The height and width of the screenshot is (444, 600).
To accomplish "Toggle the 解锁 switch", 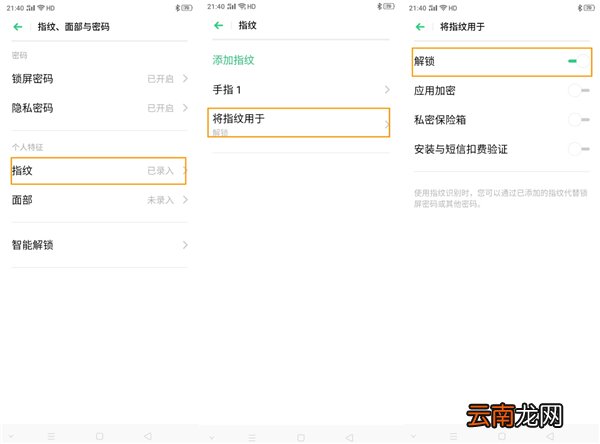I will [x=579, y=61].
